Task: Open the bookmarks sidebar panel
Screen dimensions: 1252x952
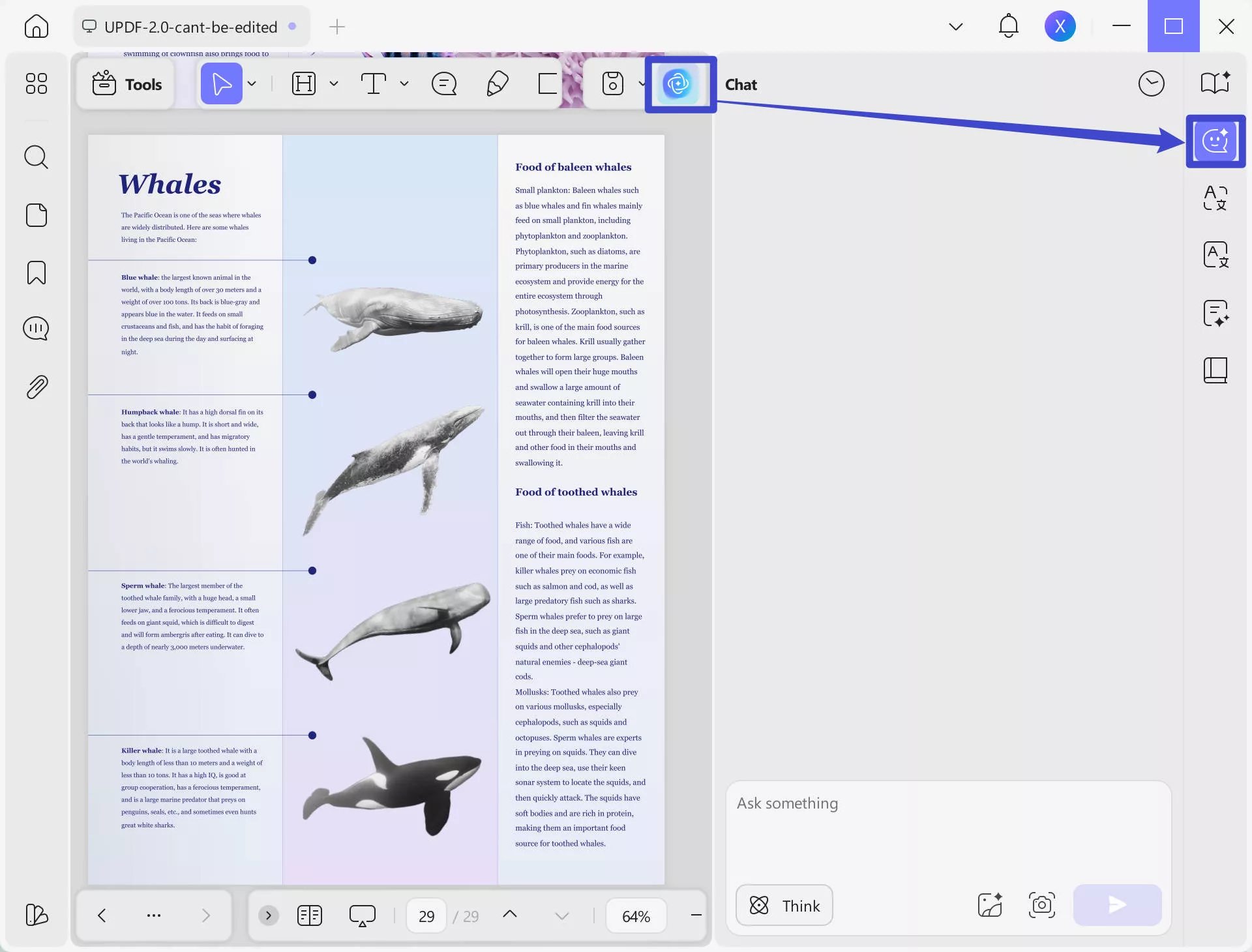Action: click(37, 273)
